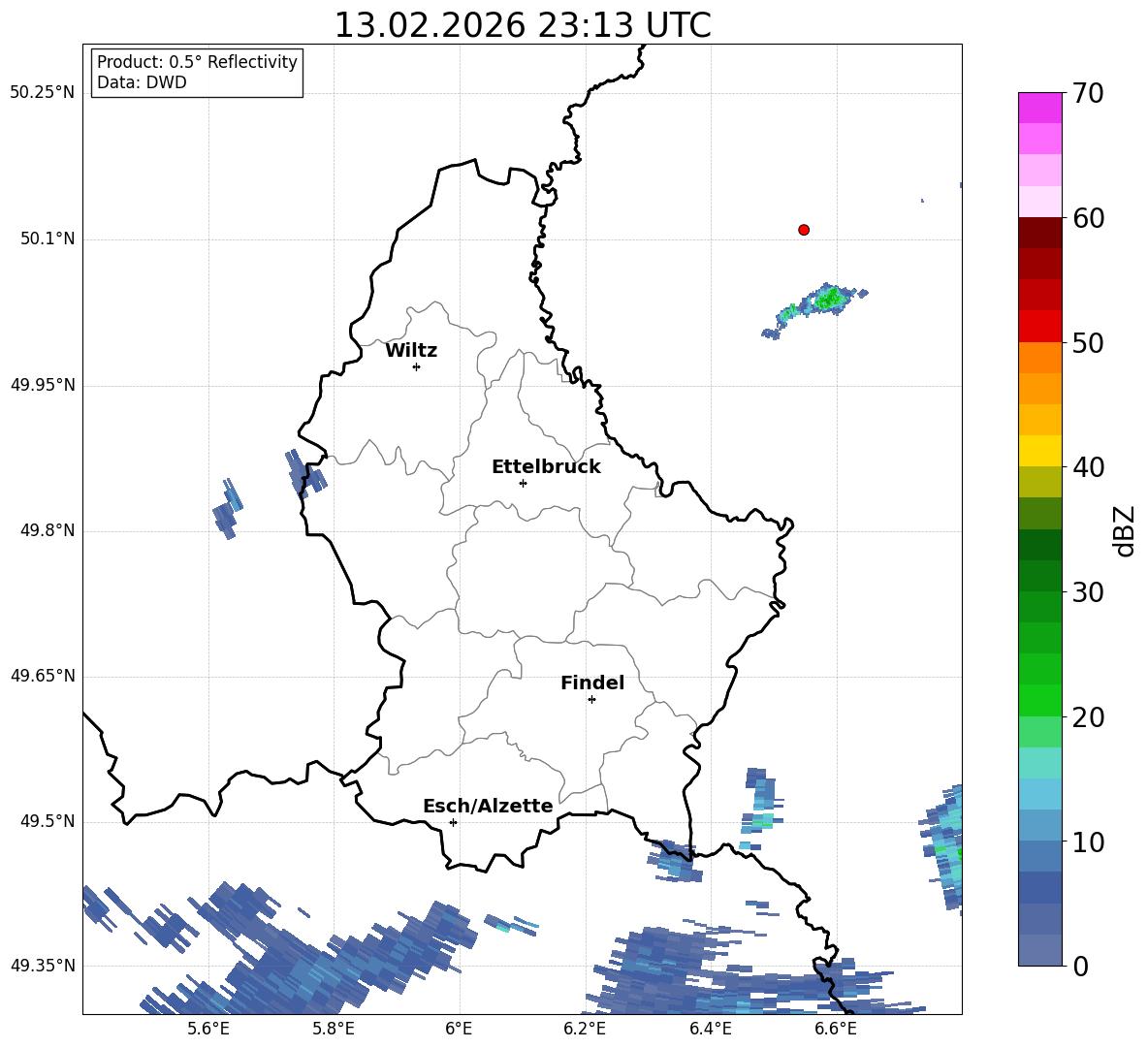
Task: Click the red dot marker on map
Action: (x=804, y=230)
